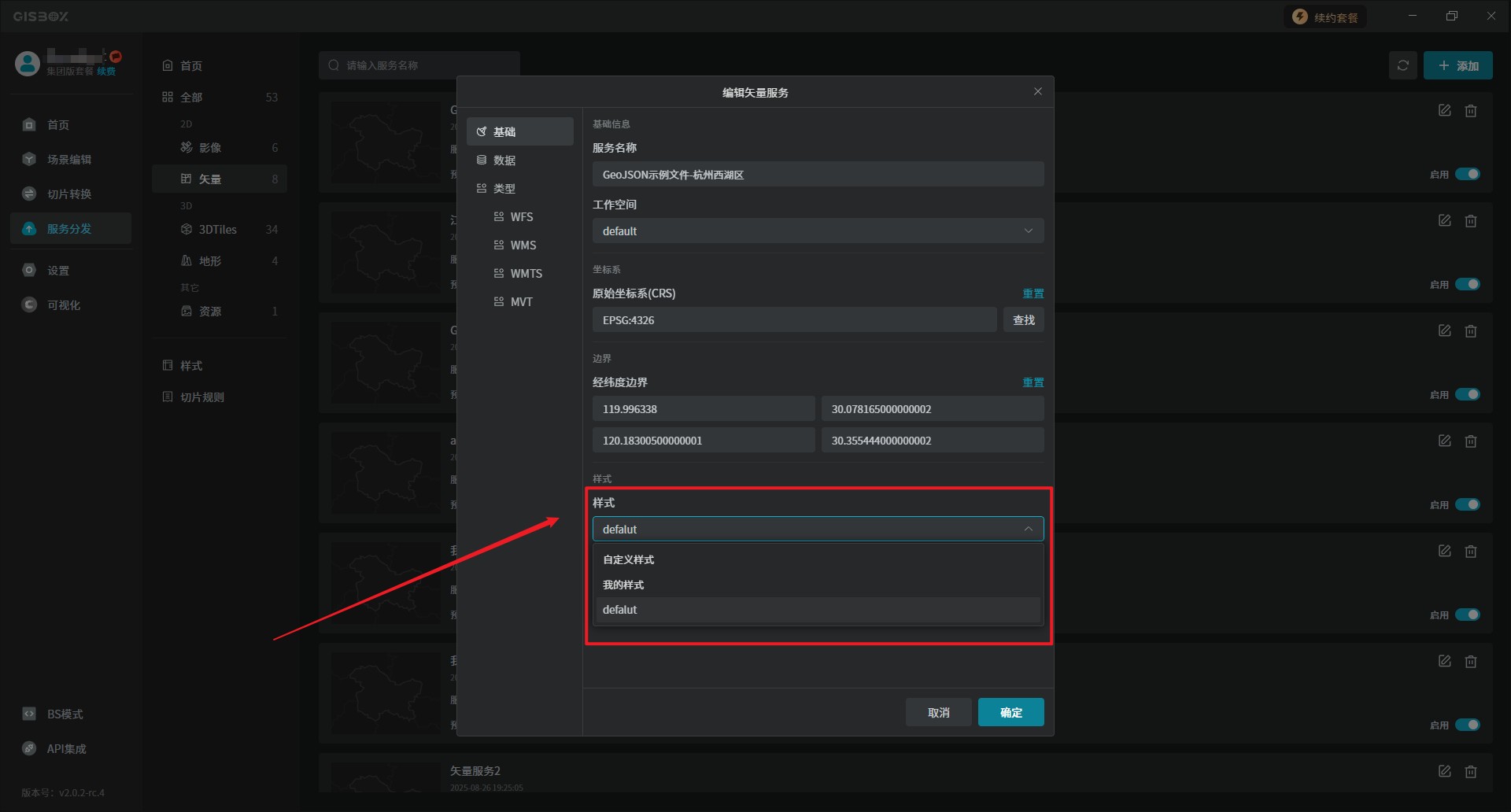Toggle the last visible 启用 switch

pyautogui.click(x=1467, y=725)
